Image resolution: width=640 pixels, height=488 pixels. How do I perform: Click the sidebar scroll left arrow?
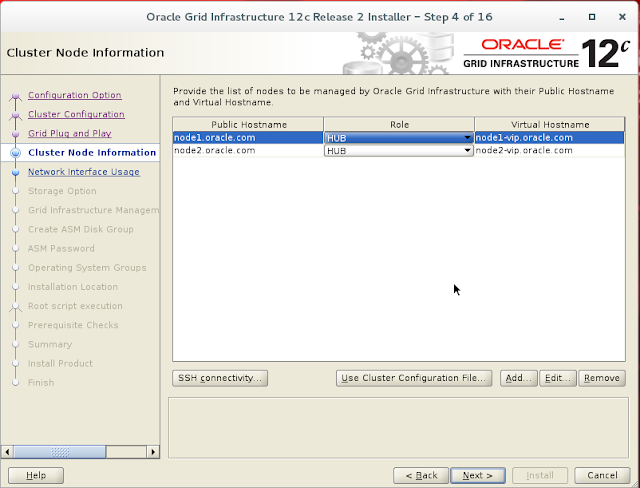7,452
